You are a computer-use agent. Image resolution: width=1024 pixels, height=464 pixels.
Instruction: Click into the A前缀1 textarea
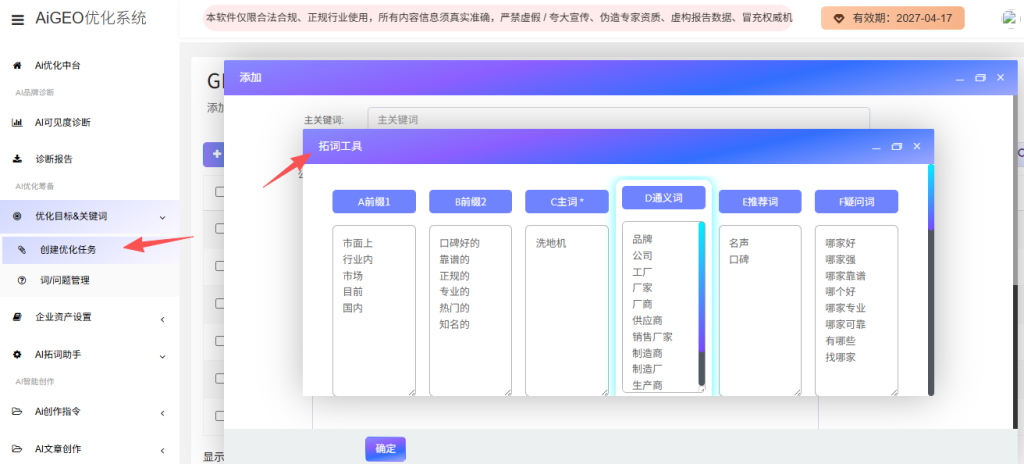coord(374,310)
